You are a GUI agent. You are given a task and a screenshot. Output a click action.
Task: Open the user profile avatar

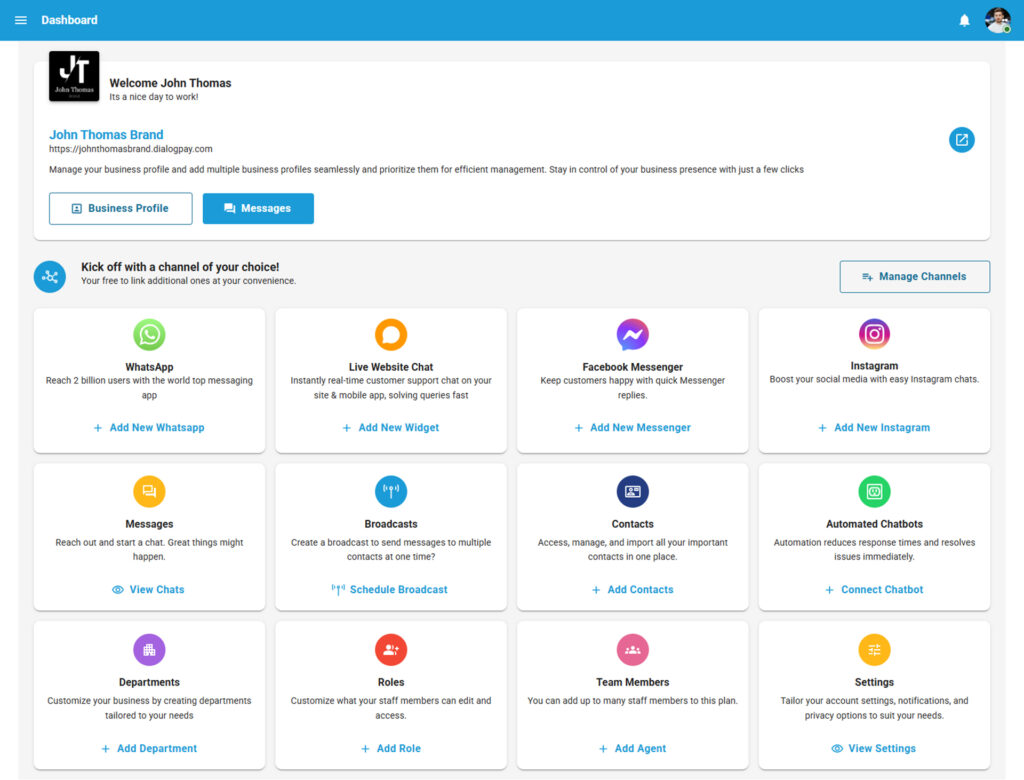pyautogui.click(x=997, y=20)
